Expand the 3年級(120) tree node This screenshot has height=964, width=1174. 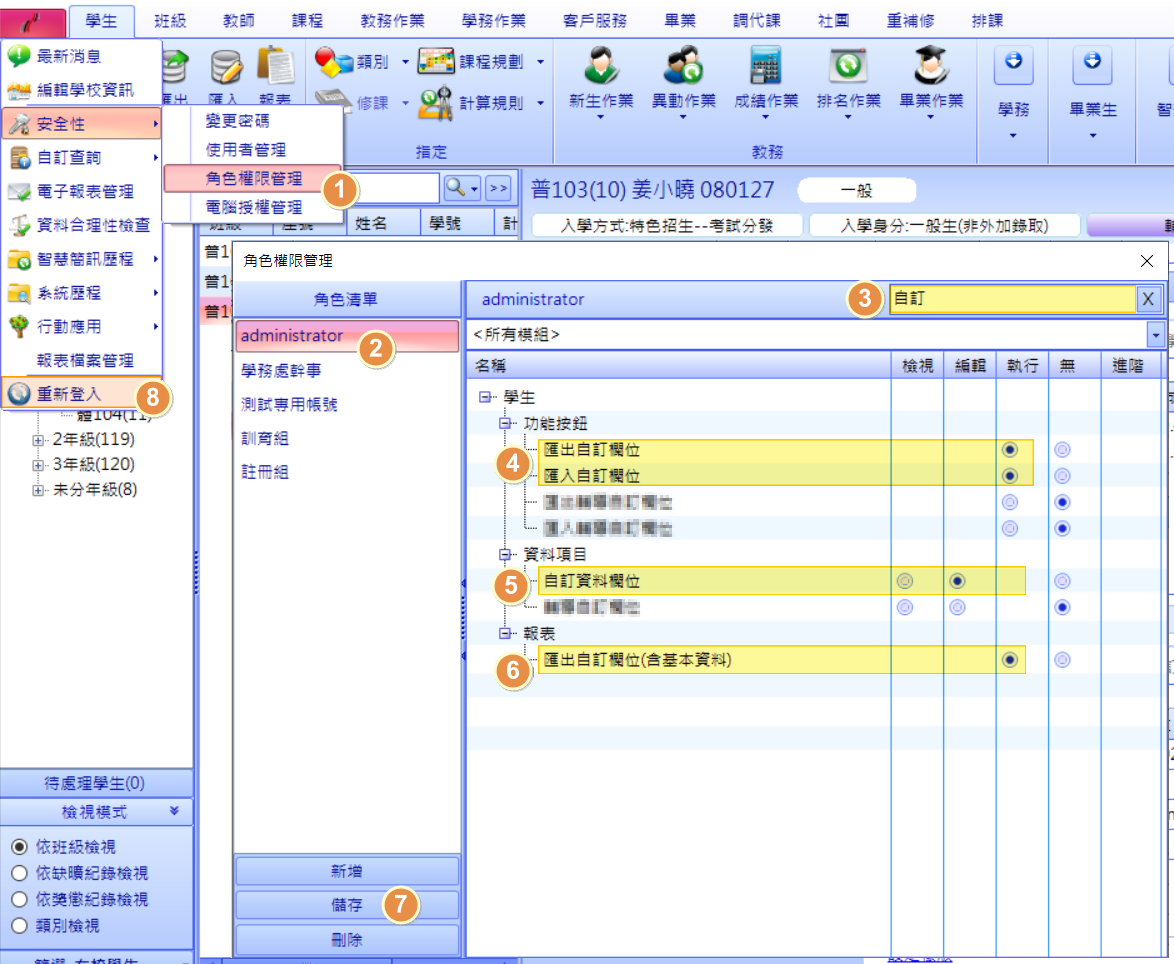37,466
